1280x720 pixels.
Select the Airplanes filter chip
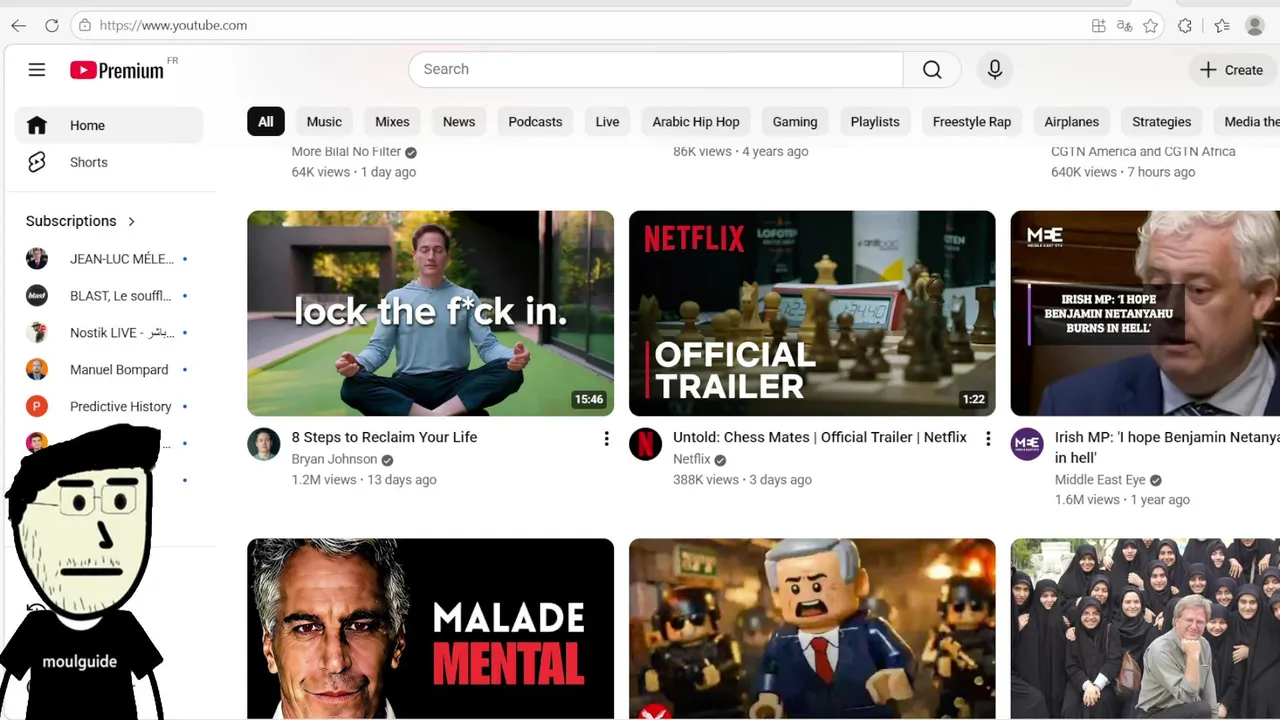coord(1071,122)
